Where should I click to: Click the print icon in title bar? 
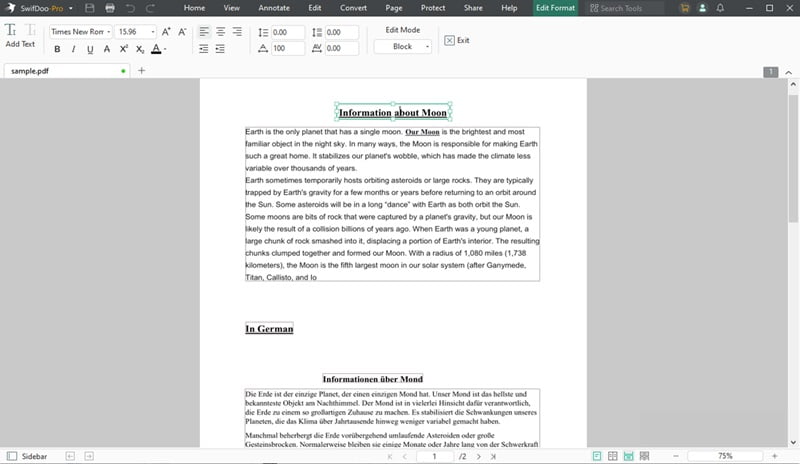(x=109, y=8)
